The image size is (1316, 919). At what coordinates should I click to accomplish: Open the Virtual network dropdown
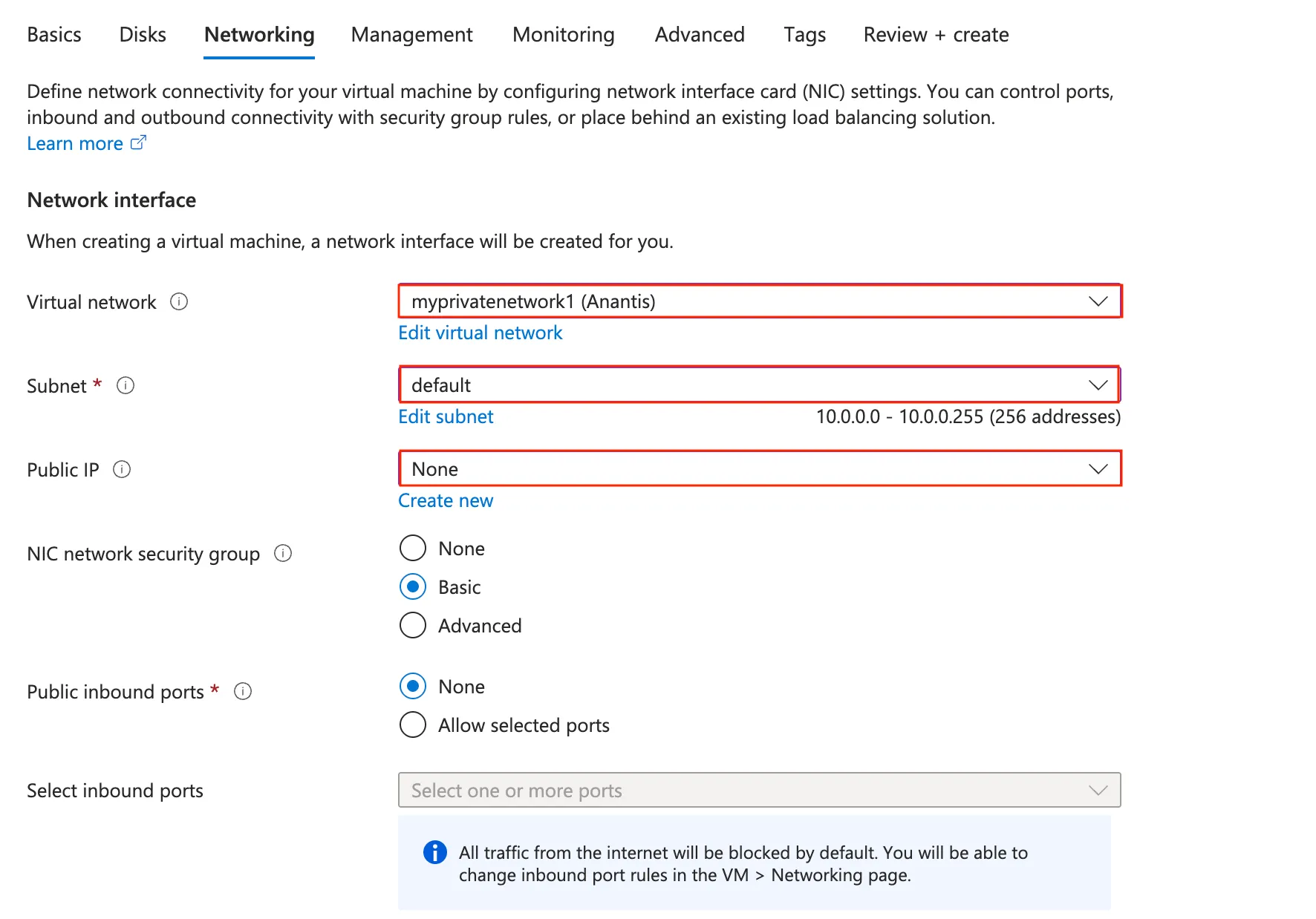[x=1098, y=301]
